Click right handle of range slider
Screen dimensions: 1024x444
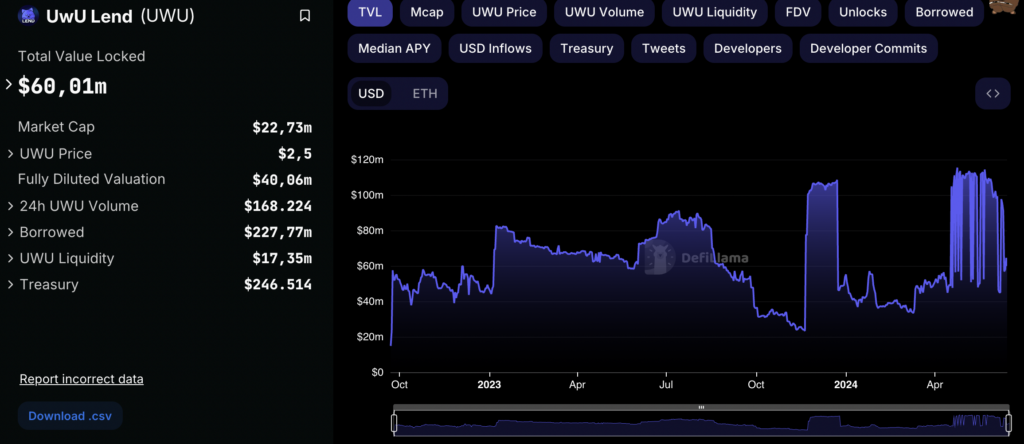1008,423
